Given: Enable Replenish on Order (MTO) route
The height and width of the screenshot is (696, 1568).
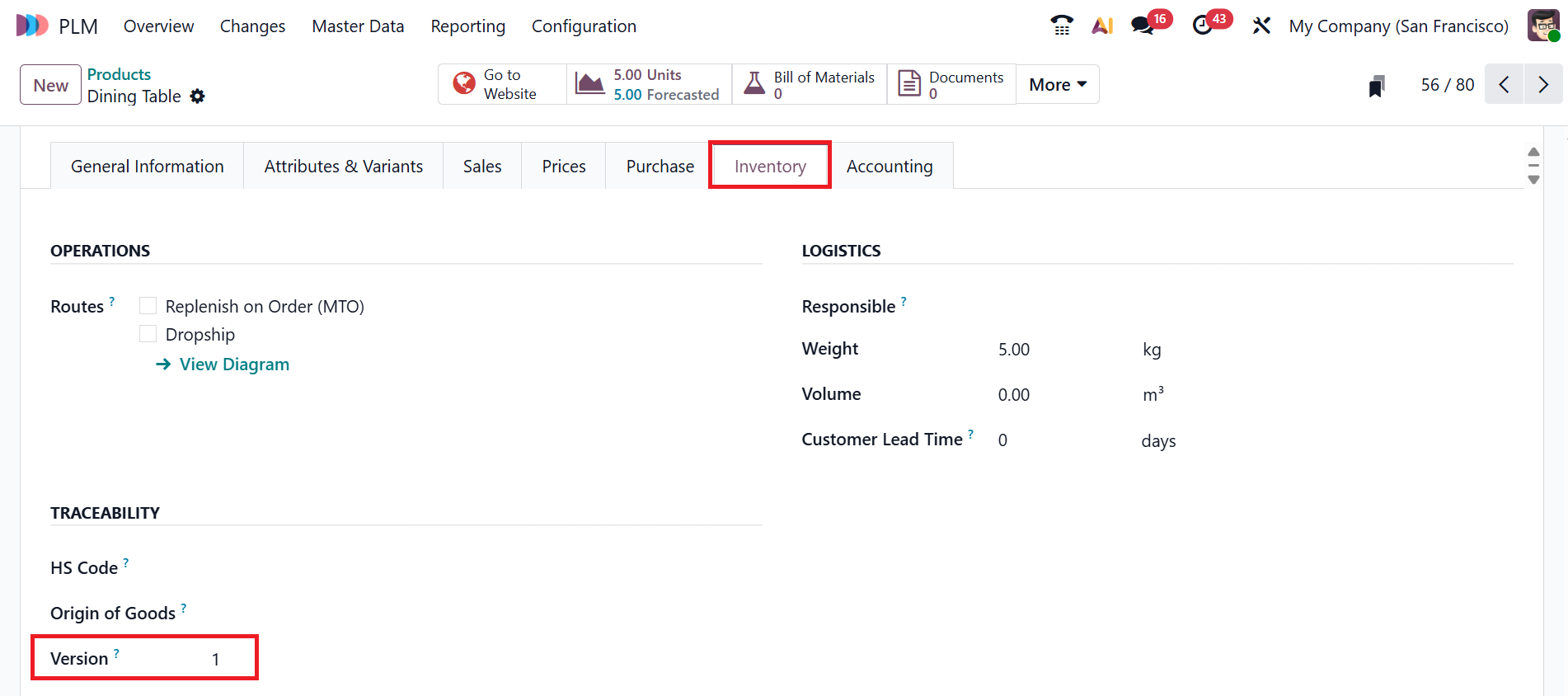Looking at the screenshot, I should (x=148, y=306).
